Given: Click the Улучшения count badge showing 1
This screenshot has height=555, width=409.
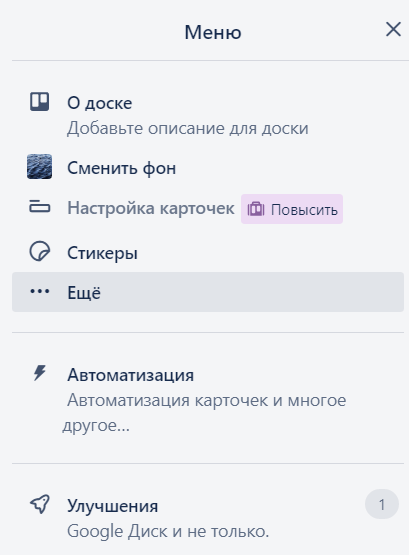Looking at the screenshot, I should coord(382,504).
